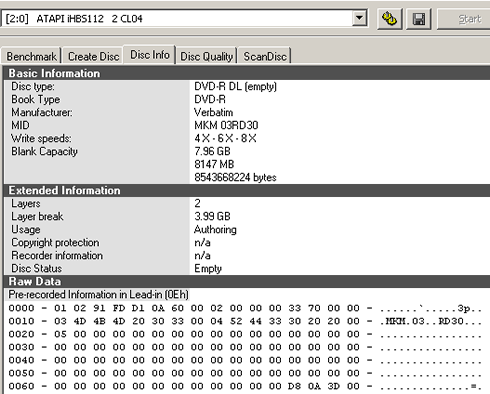Click the Extended Information section header
The image size is (490, 394).
(x=247, y=190)
